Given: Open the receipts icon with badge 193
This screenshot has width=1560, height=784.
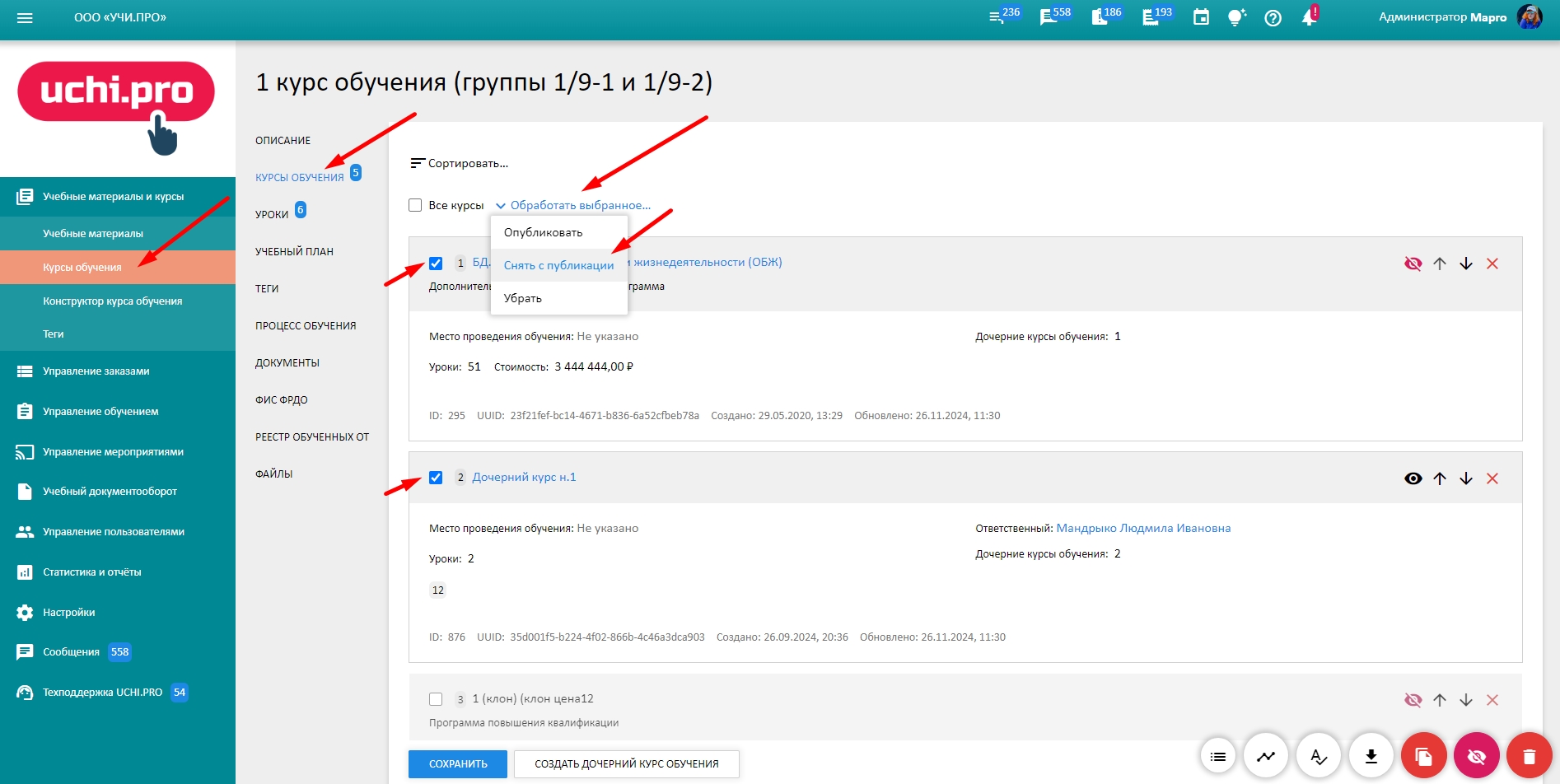Looking at the screenshot, I should (1151, 17).
